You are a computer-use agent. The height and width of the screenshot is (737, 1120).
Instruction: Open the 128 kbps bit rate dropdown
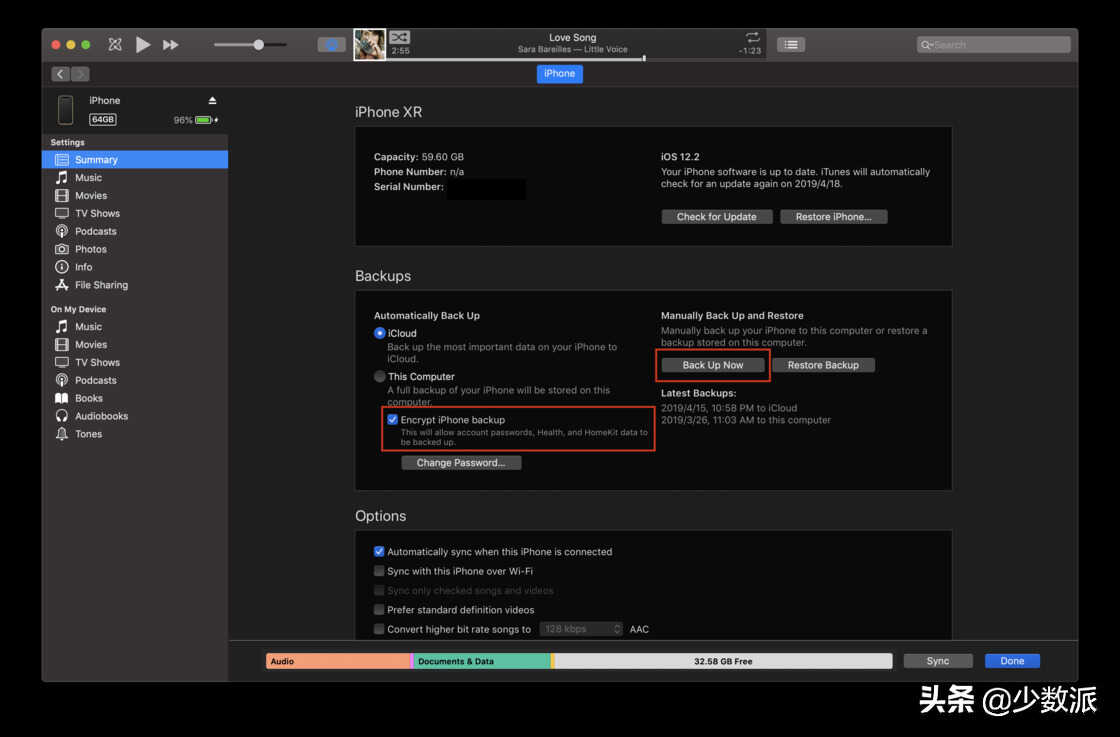point(582,629)
